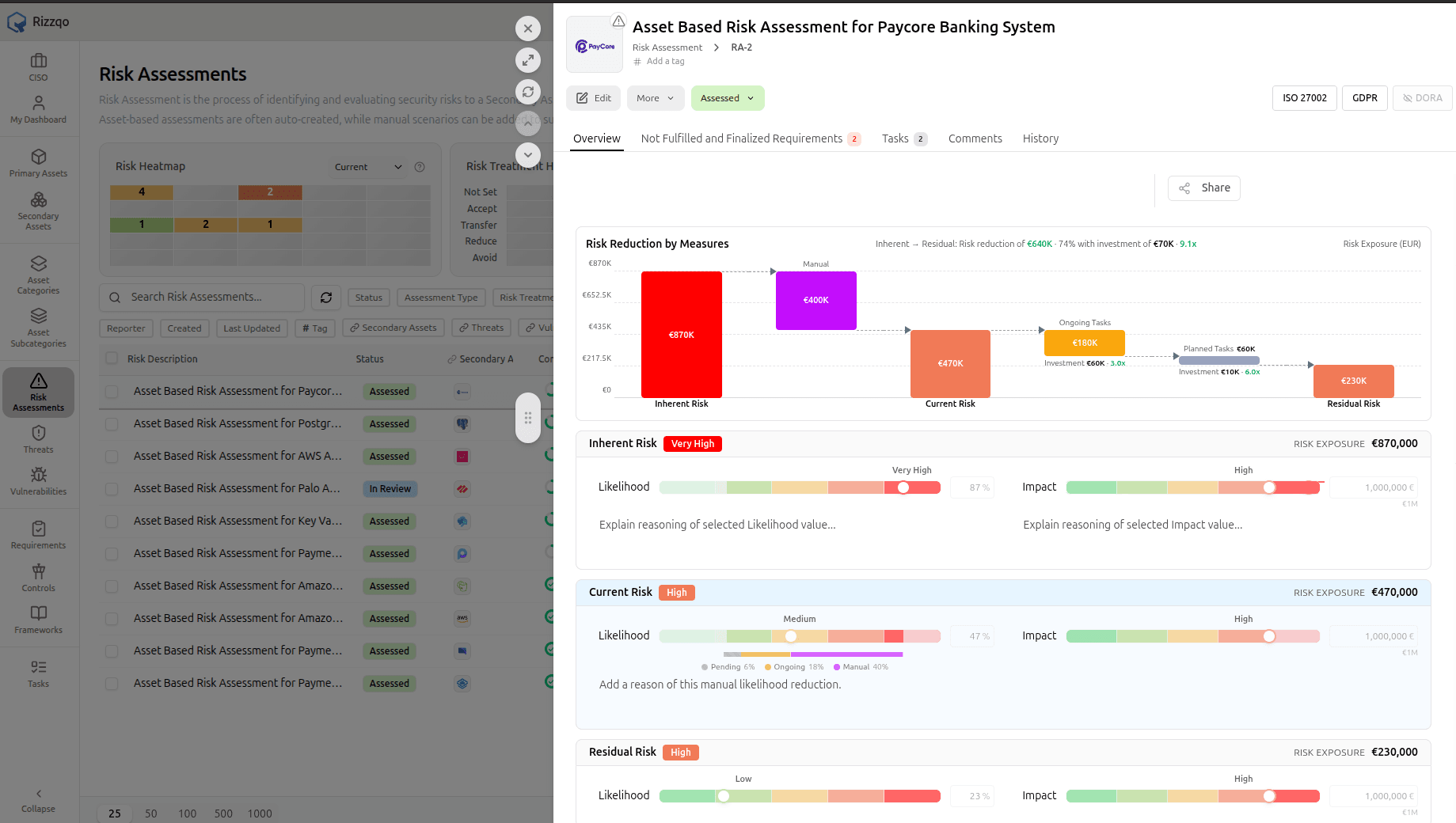1456x823 pixels.
Task: Click the Edit button
Action: [594, 98]
